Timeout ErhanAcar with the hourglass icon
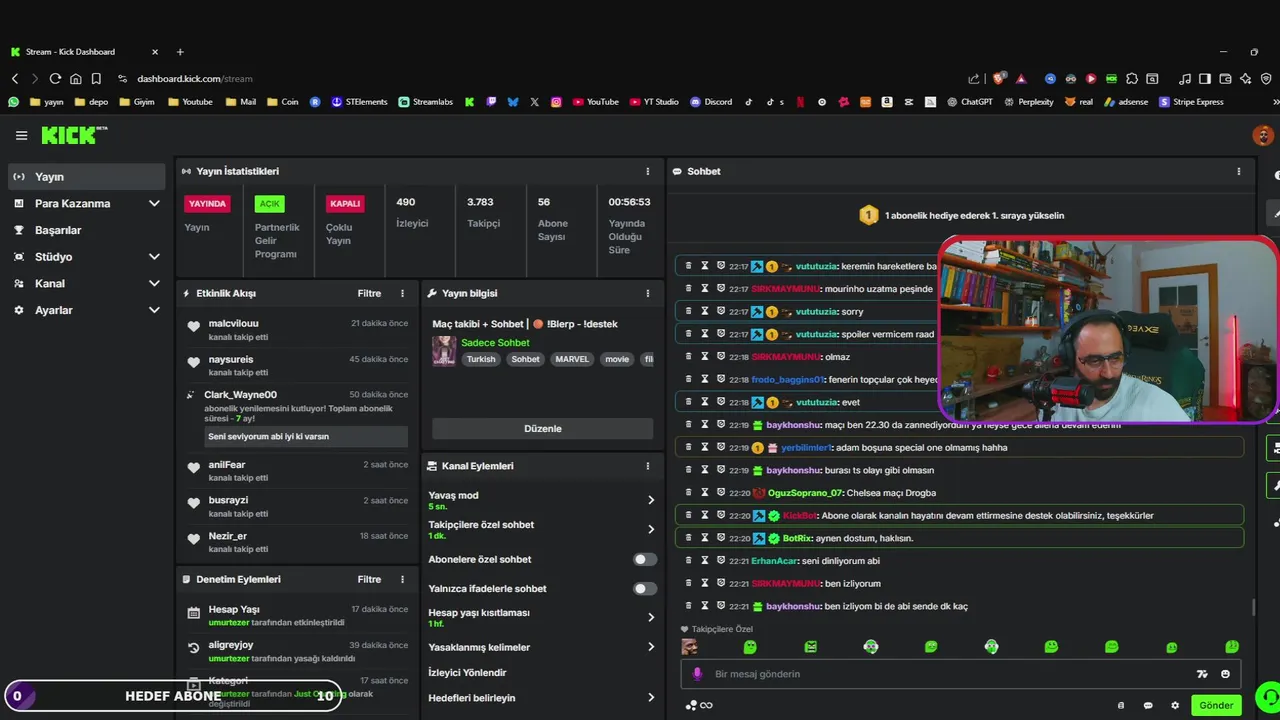Image resolution: width=1280 pixels, height=720 pixels. pyautogui.click(x=704, y=560)
